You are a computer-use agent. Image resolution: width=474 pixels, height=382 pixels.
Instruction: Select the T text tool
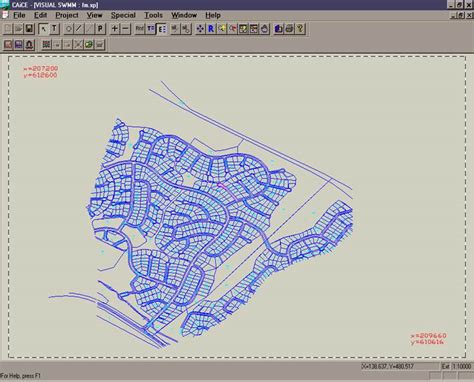tap(54, 29)
